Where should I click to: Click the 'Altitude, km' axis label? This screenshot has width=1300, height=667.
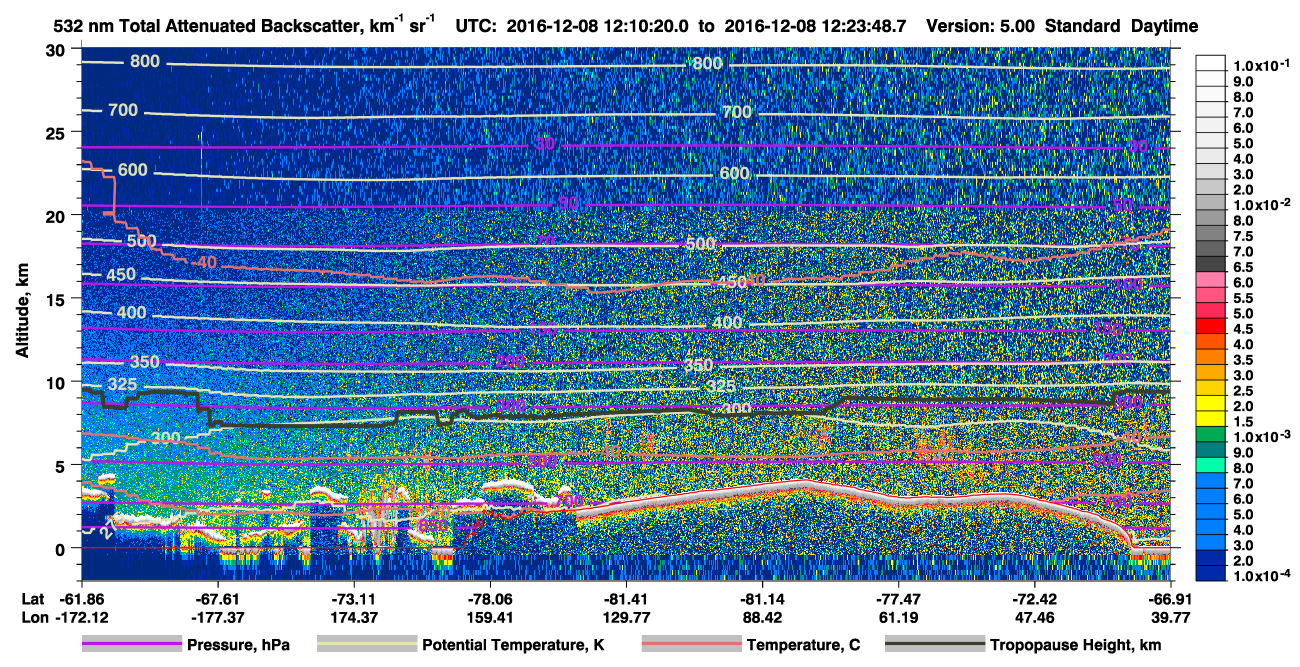point(22,313)
